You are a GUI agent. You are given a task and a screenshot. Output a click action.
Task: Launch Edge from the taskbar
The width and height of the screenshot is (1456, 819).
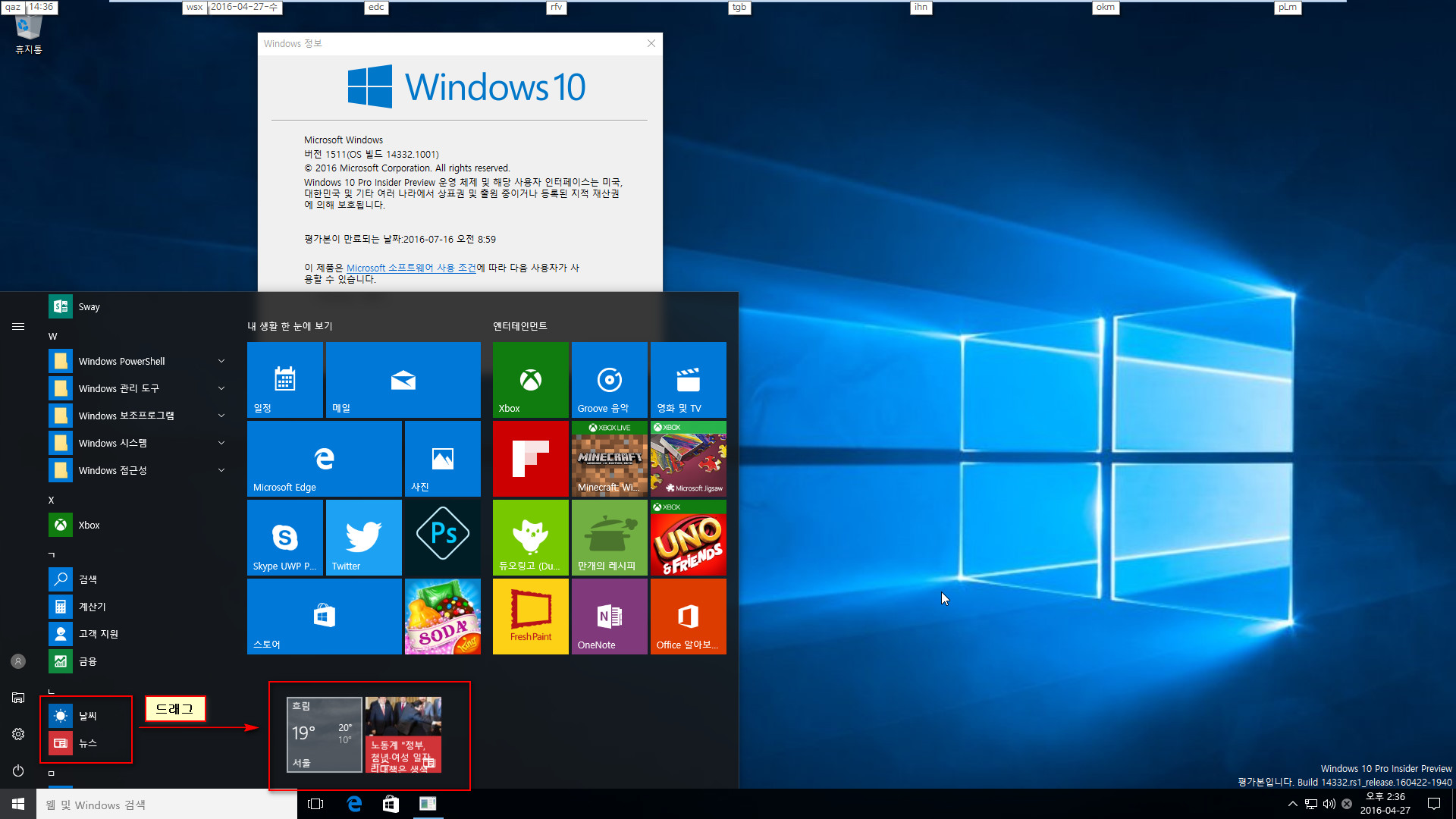pos(354,804)
